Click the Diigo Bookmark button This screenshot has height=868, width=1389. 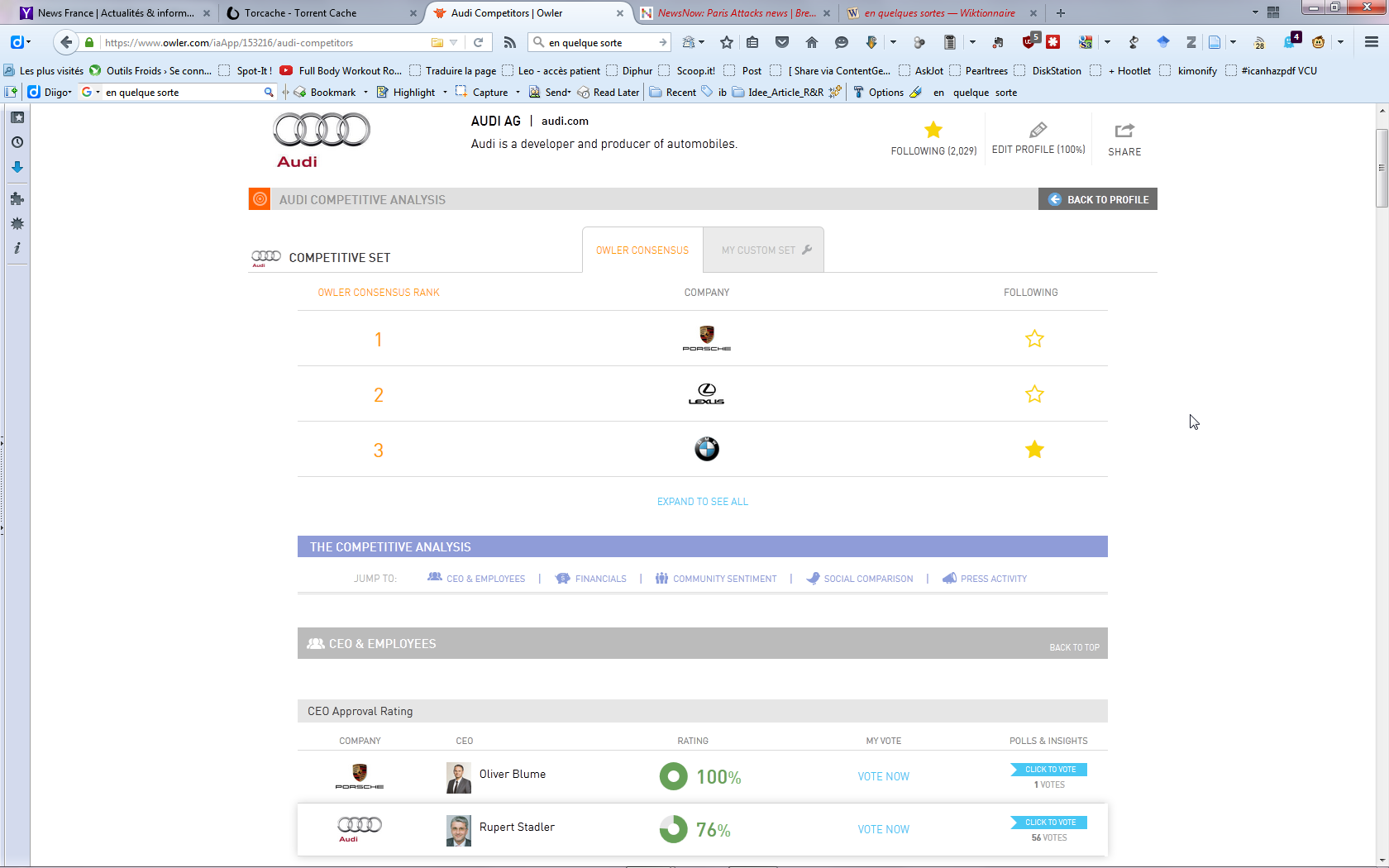(325, 92)
